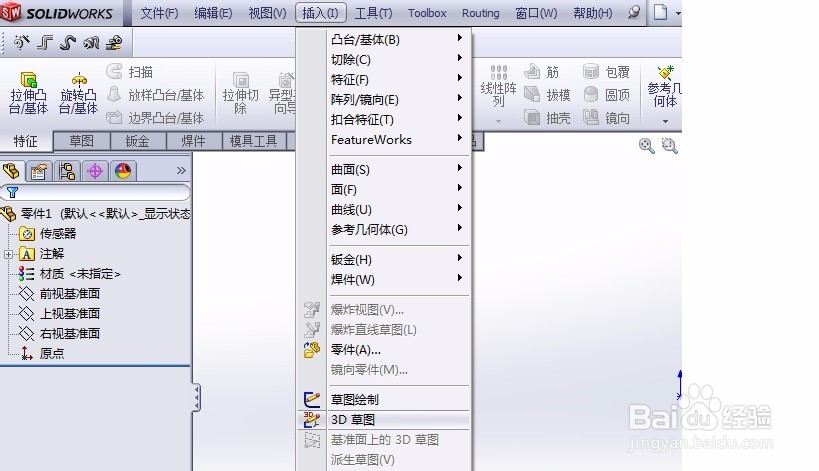Choose 零件(A)... from Insert menu

[384, 349]
